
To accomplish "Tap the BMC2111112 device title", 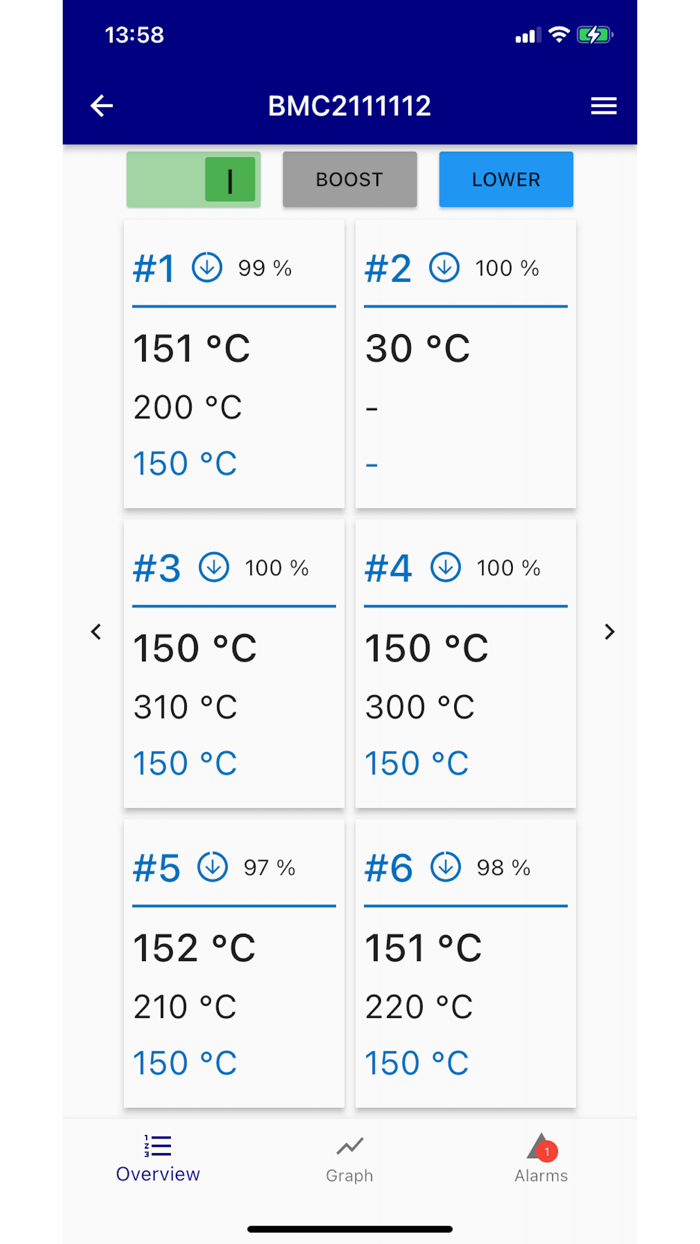I will [x=349, y=106].
